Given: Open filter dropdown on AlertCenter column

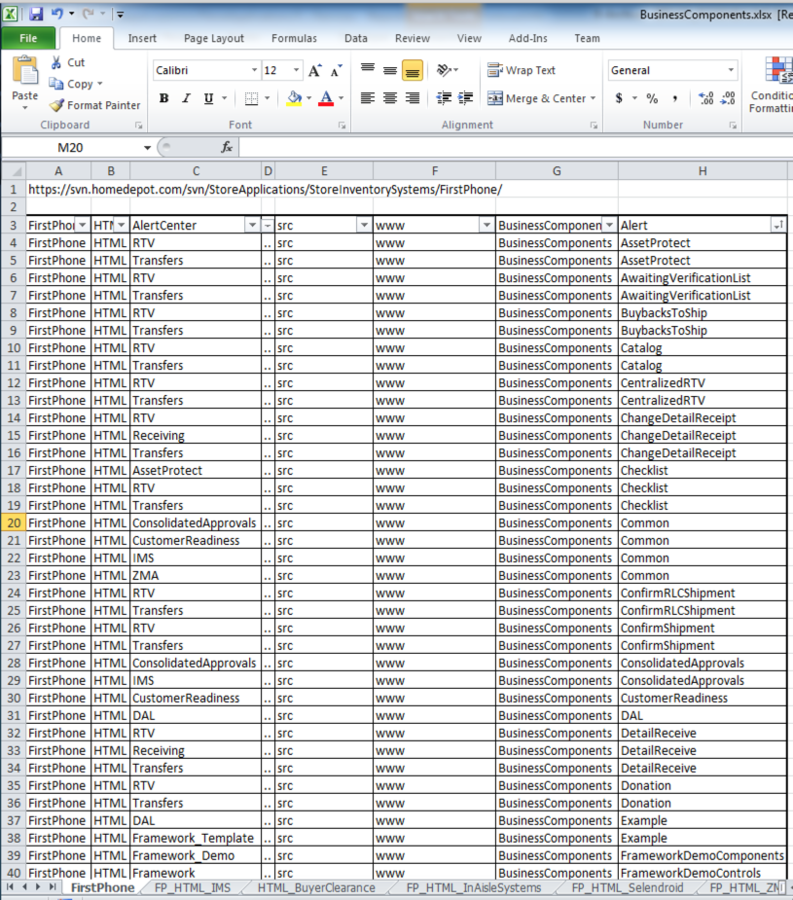Looking at the screenshot, I should (x=252, y=225).
